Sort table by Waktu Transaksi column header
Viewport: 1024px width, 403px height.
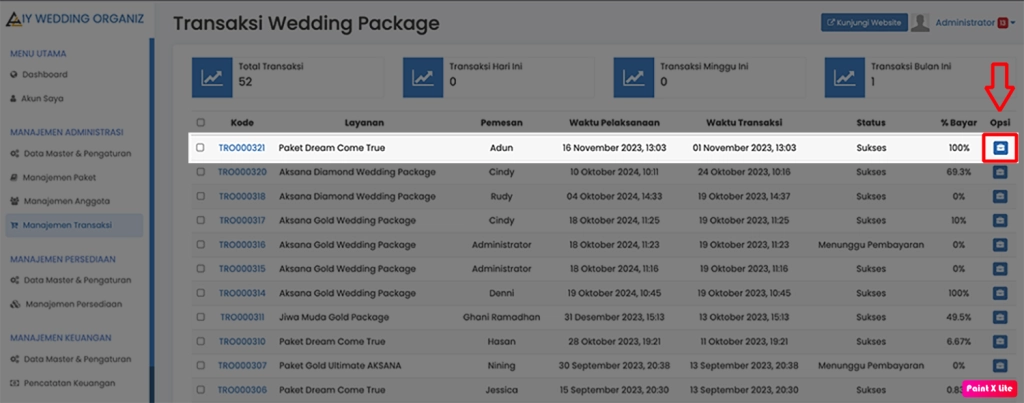[x=743, y=123]
